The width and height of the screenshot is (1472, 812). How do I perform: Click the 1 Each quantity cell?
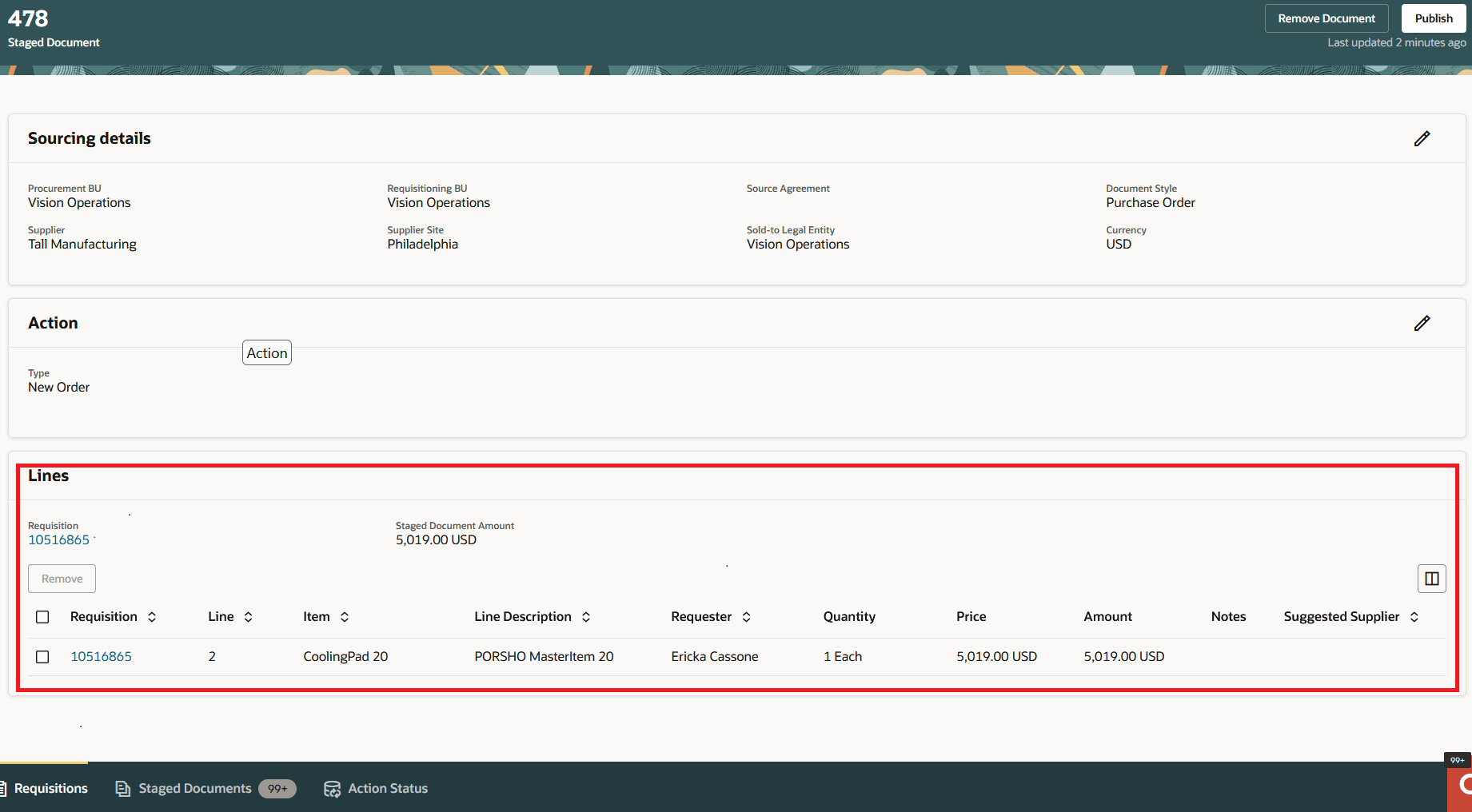coord(843,657)
